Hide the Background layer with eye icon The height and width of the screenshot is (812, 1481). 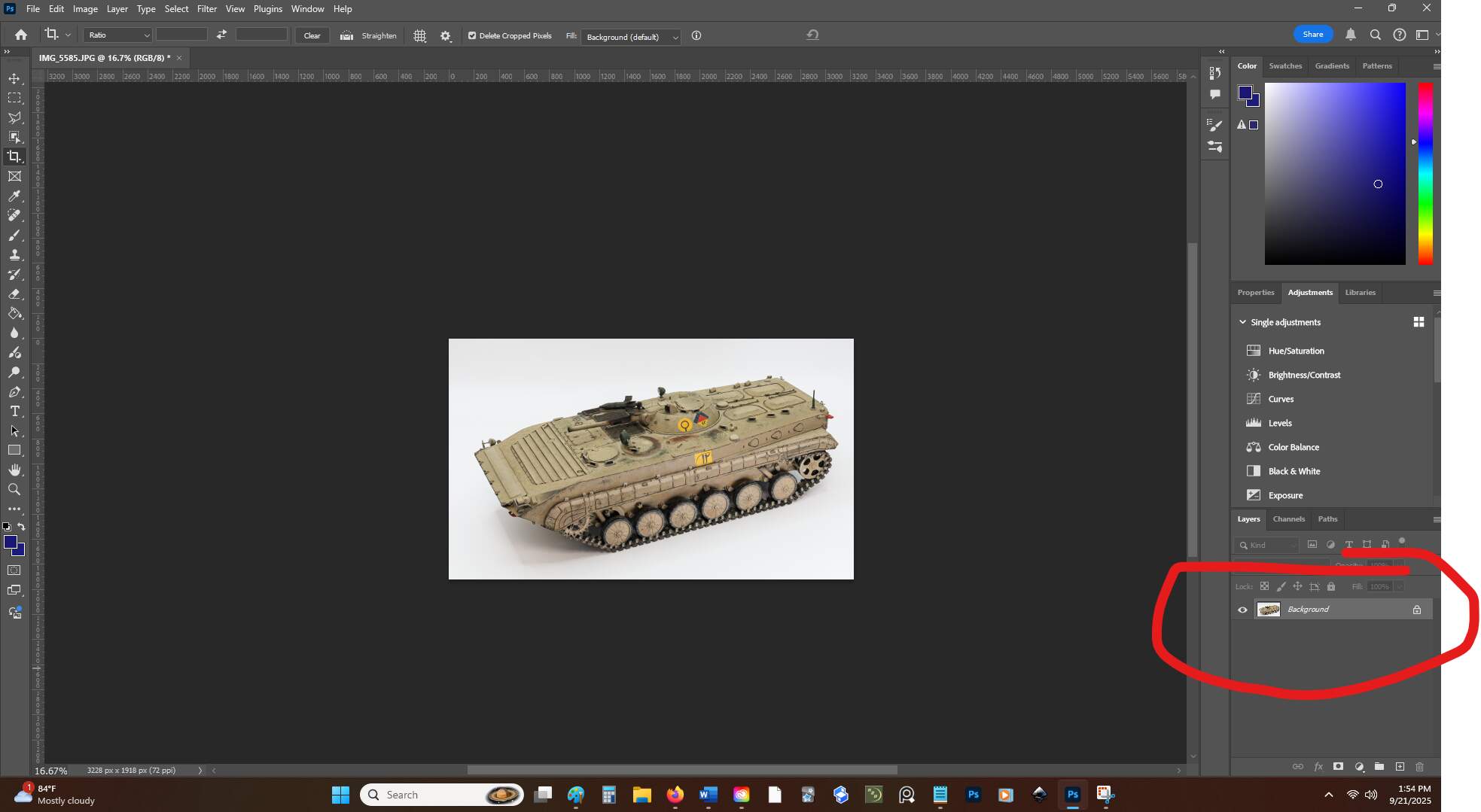1242,610
